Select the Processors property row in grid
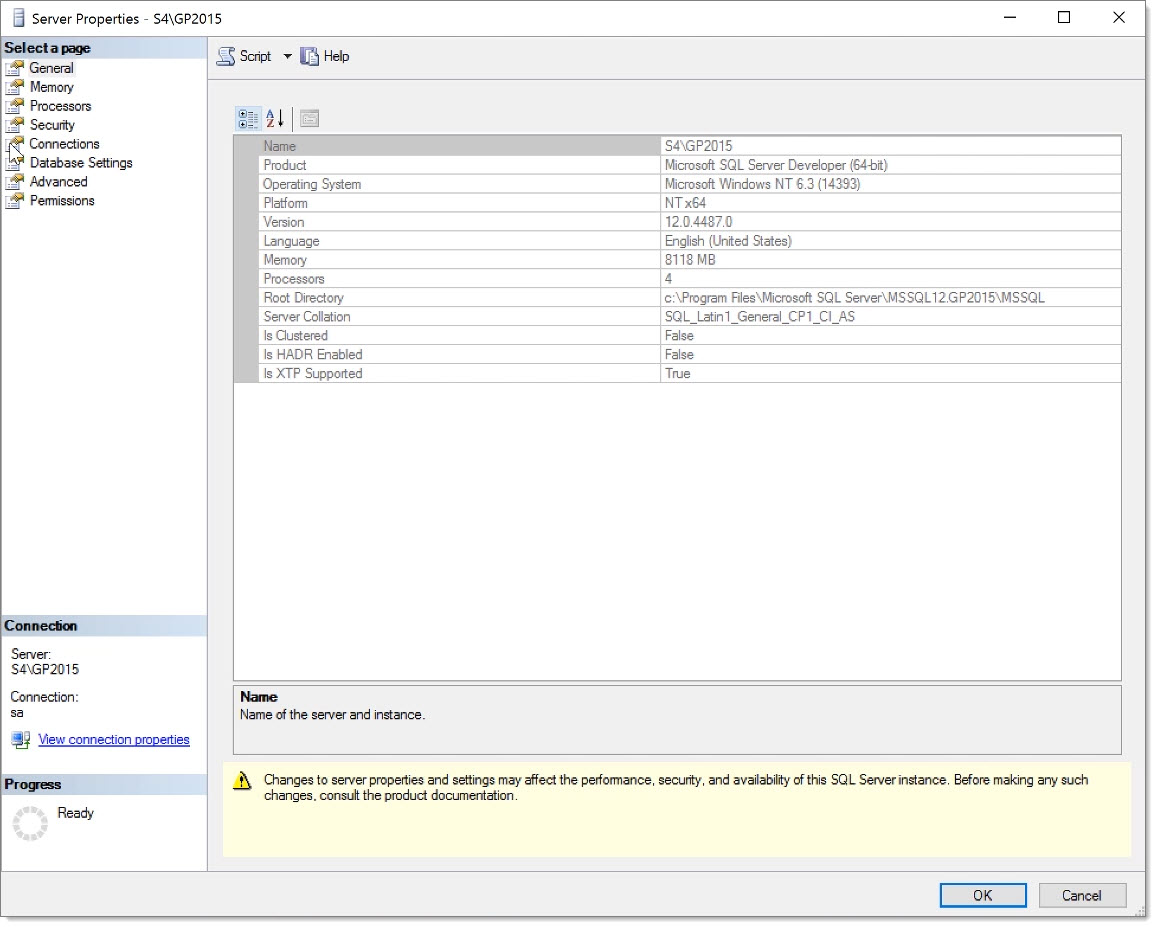The width and height of the screenshot is (1156, 927). [678, 279]
